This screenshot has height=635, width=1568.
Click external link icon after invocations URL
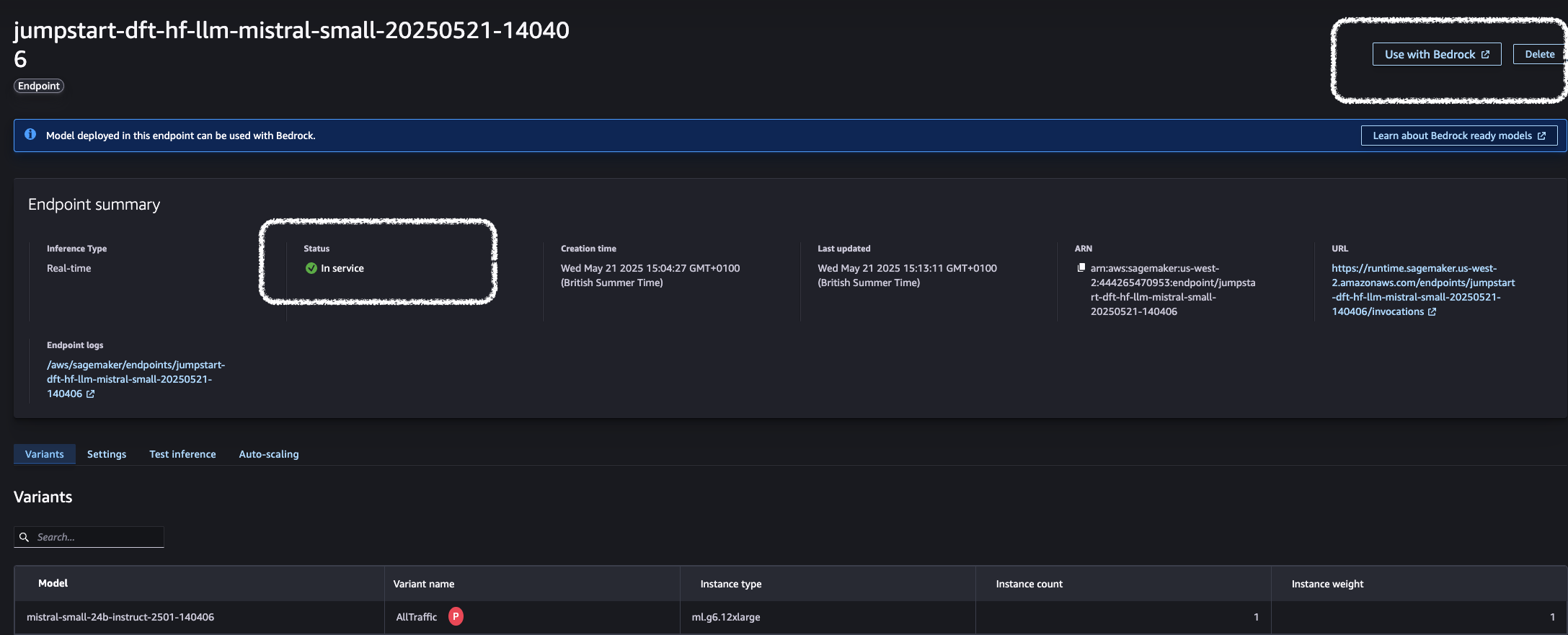point(1432,312)
